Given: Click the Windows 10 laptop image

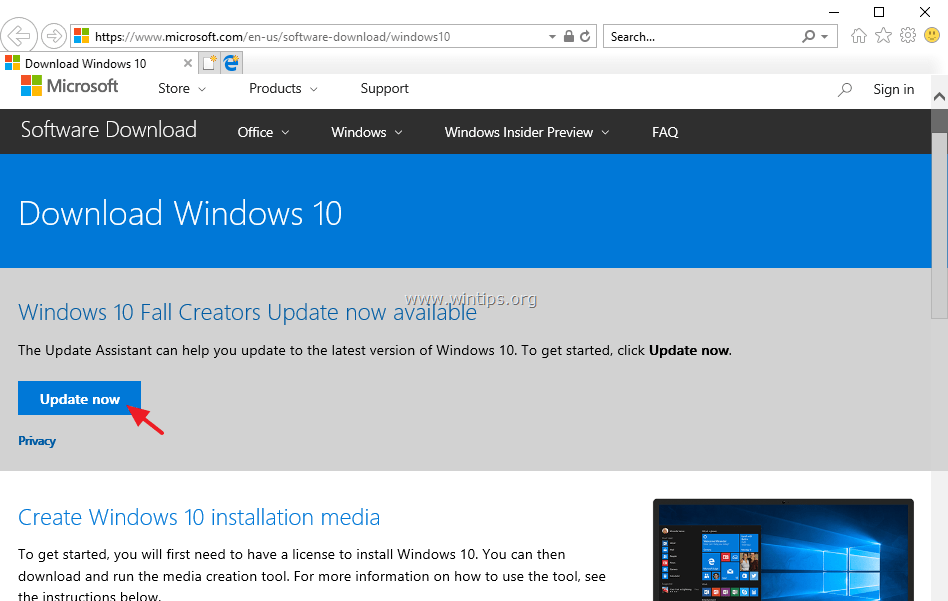Looking at the screenshot, I should point(783,550).
